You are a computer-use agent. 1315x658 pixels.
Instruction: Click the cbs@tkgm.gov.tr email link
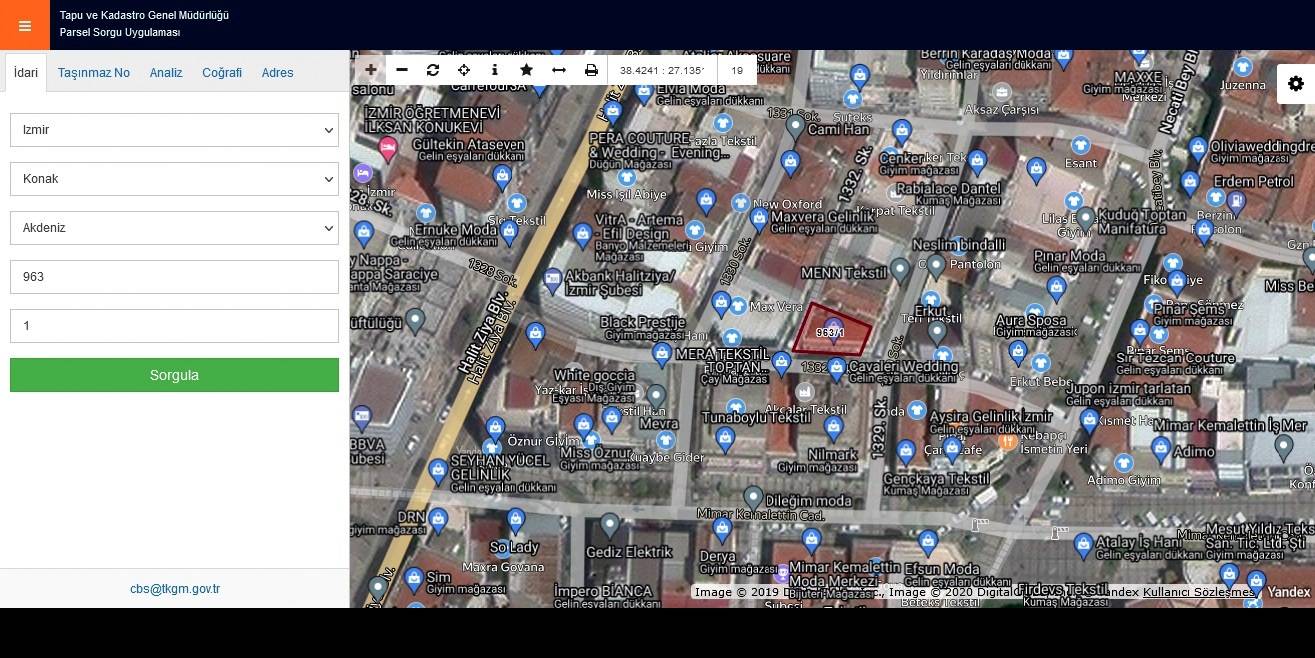(x=175, y=589)
